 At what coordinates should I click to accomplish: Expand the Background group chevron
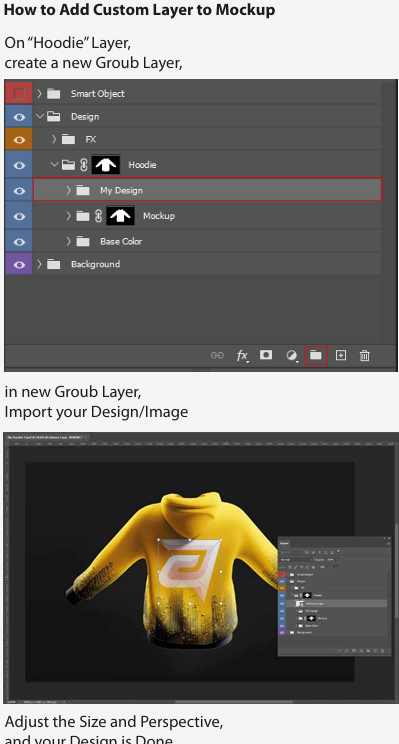(x=40, y=264)
